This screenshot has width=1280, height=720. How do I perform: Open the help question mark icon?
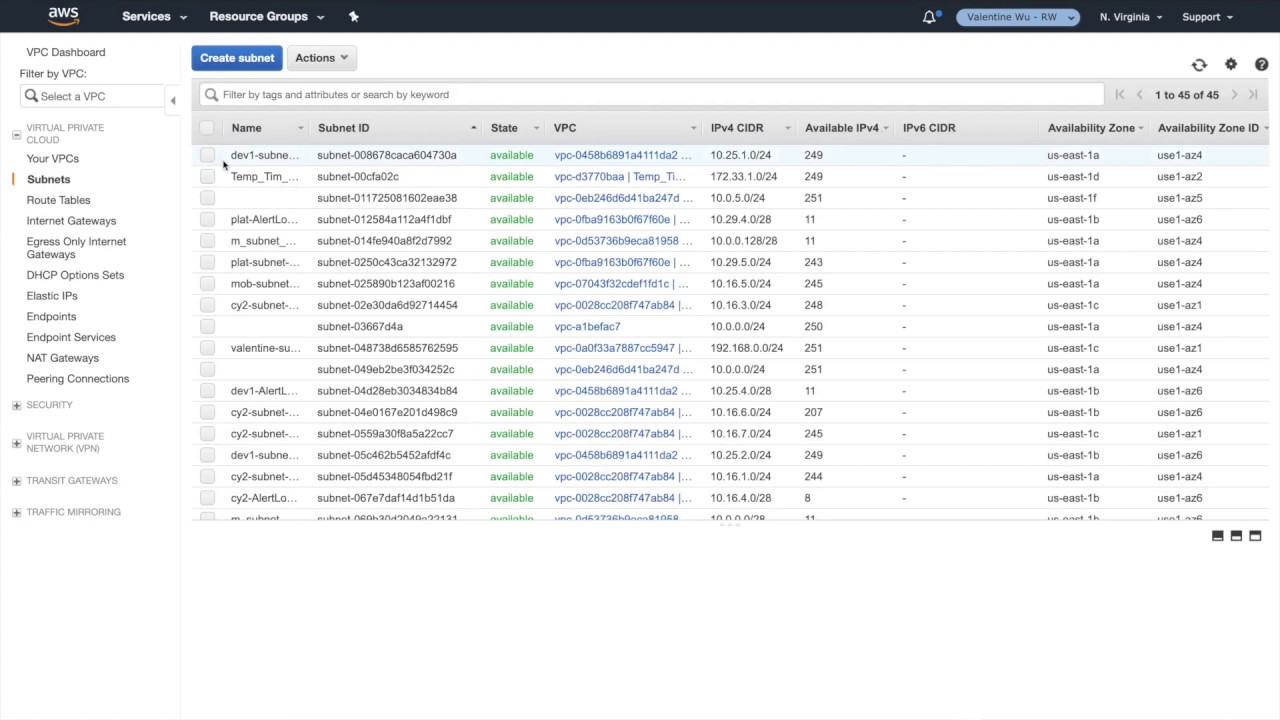(1262, 64)
